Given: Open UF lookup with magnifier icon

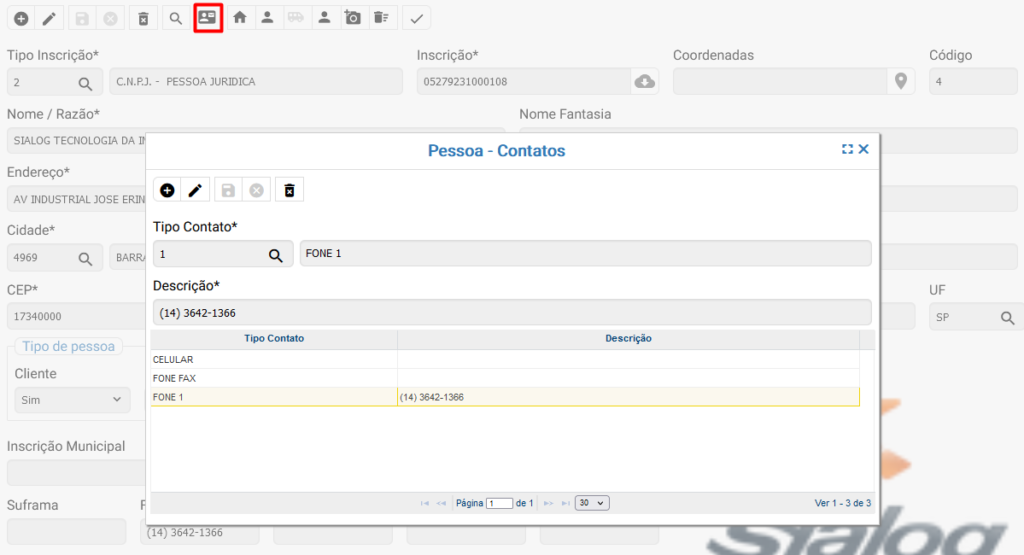Looking at the screenshot, I should tap(1007, 318).
